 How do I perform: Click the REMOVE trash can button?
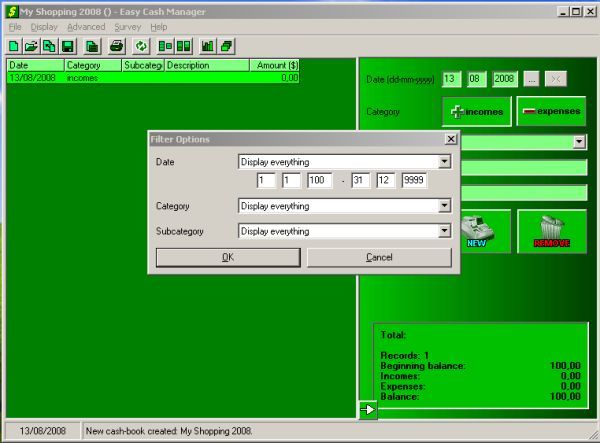(x=552, y=231)
